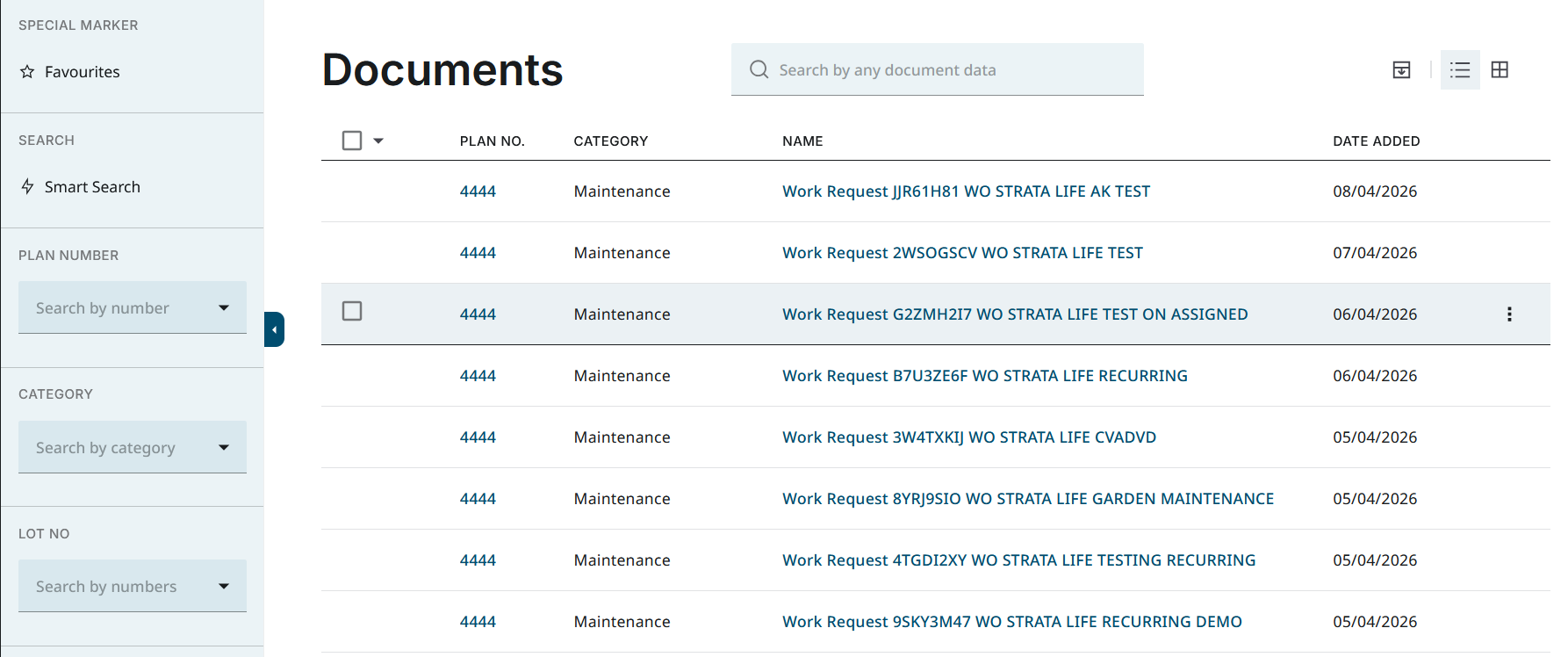Click the Smart Search lightning icon

(x=27, y=186)
